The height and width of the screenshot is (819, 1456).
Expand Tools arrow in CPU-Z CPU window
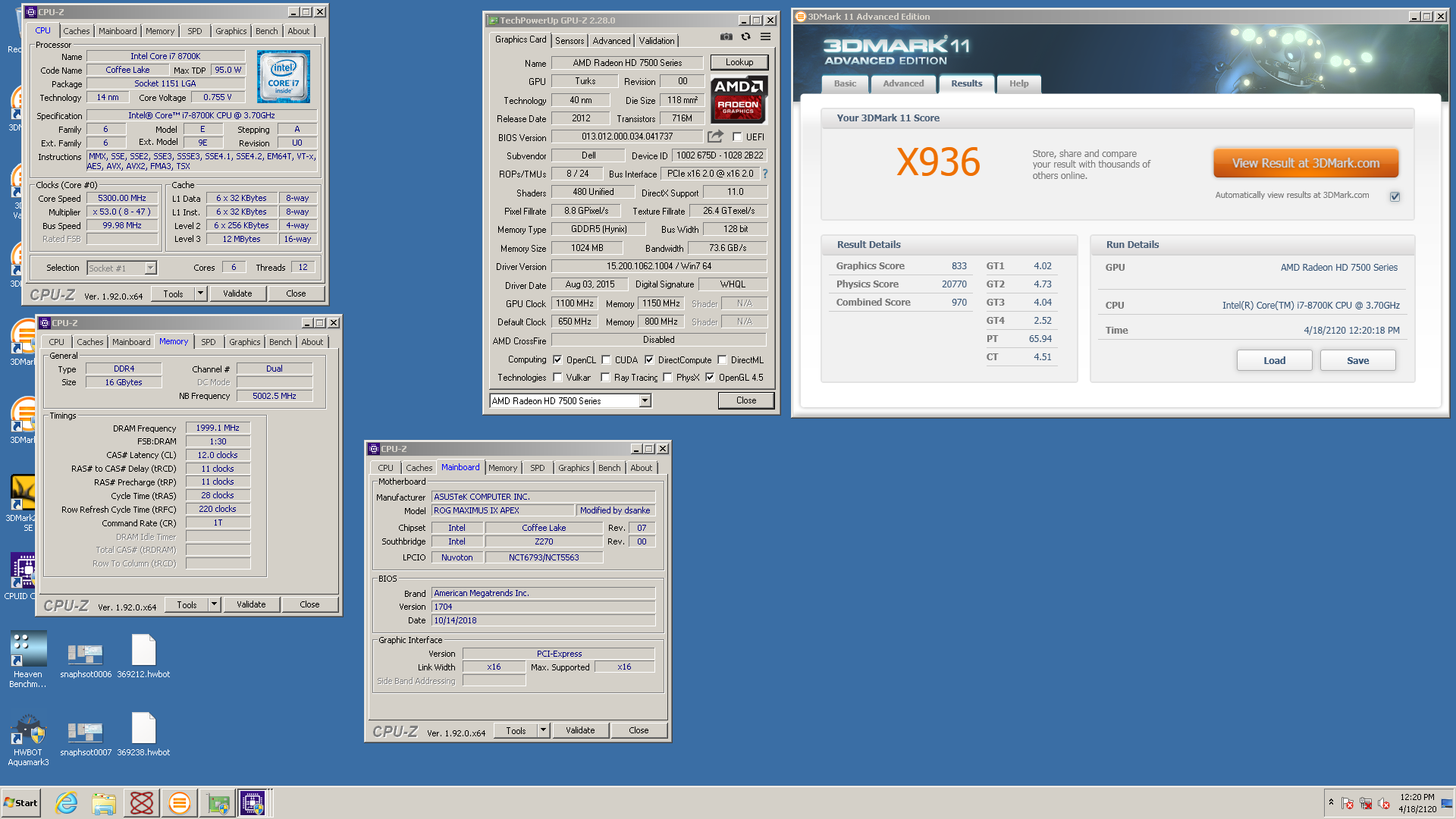coord(201,293)
